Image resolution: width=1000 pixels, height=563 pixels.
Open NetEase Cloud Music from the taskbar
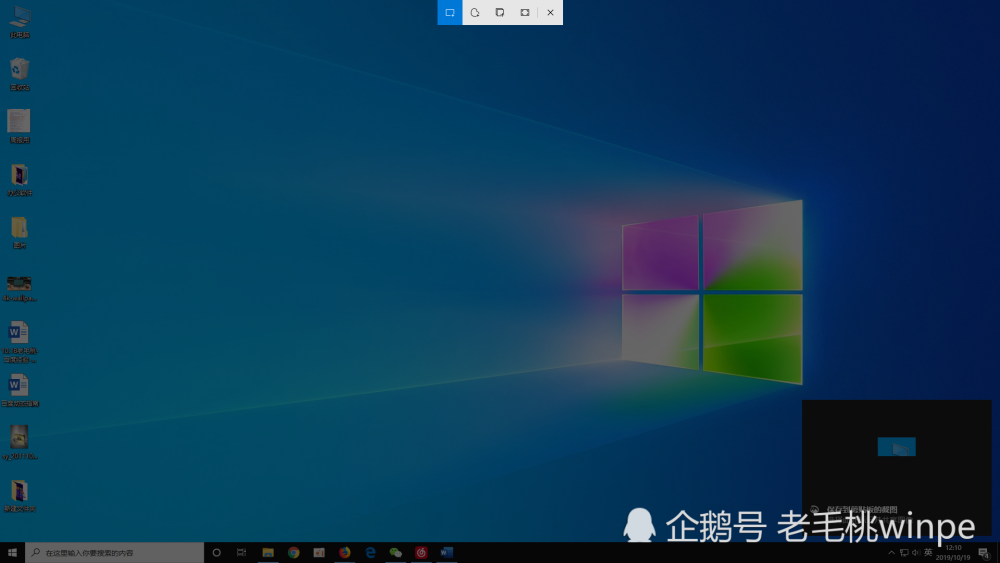point(421,553)
